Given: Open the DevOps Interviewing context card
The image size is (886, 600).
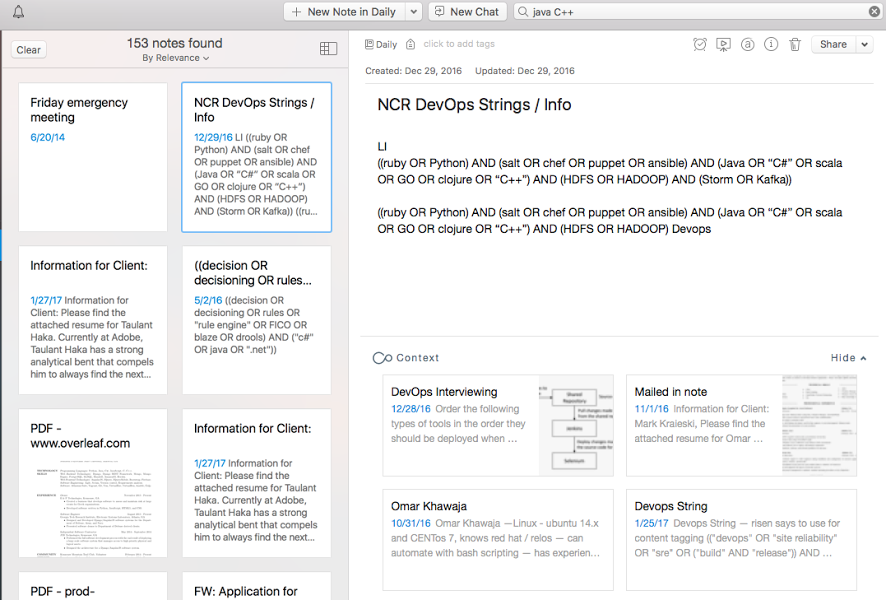Looking at the screenshot, I should click(x=498, y=425).
